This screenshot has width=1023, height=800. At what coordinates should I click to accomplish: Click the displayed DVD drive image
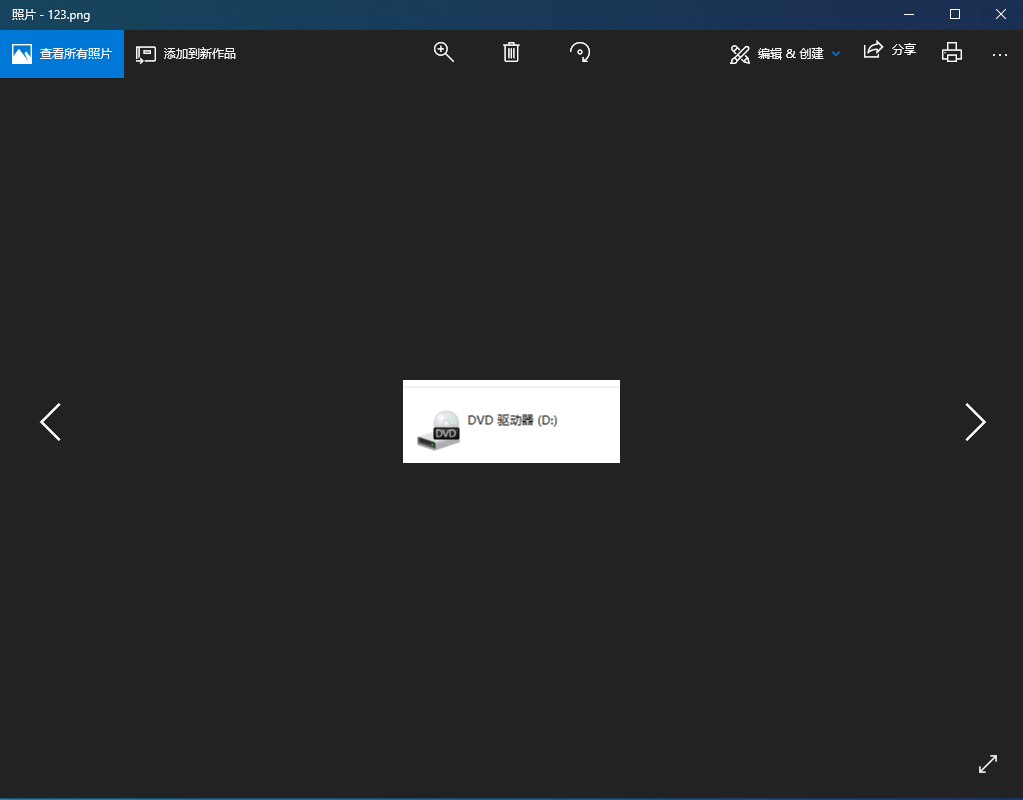[512, 422]
